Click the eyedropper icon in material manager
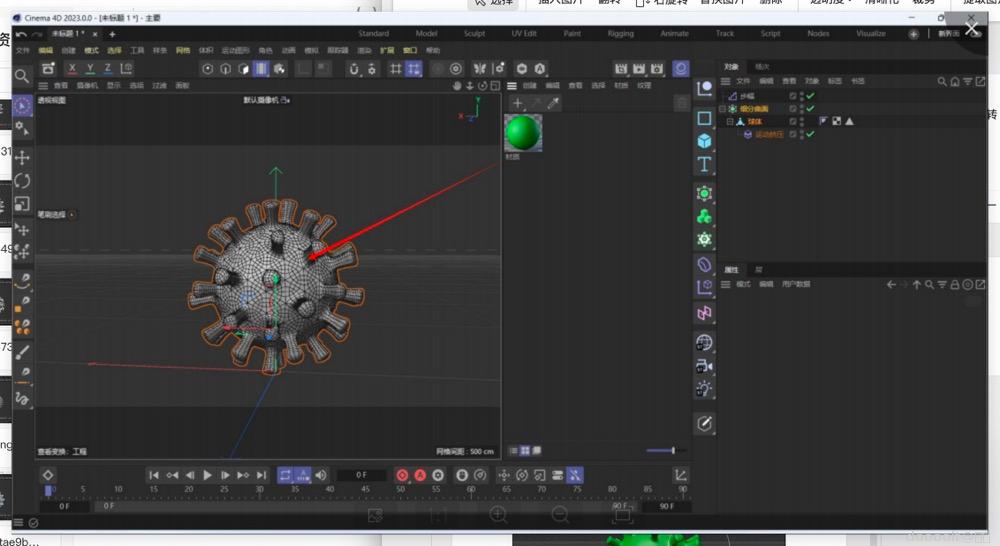Screen dimensions: 1000x546 [554, 103]
